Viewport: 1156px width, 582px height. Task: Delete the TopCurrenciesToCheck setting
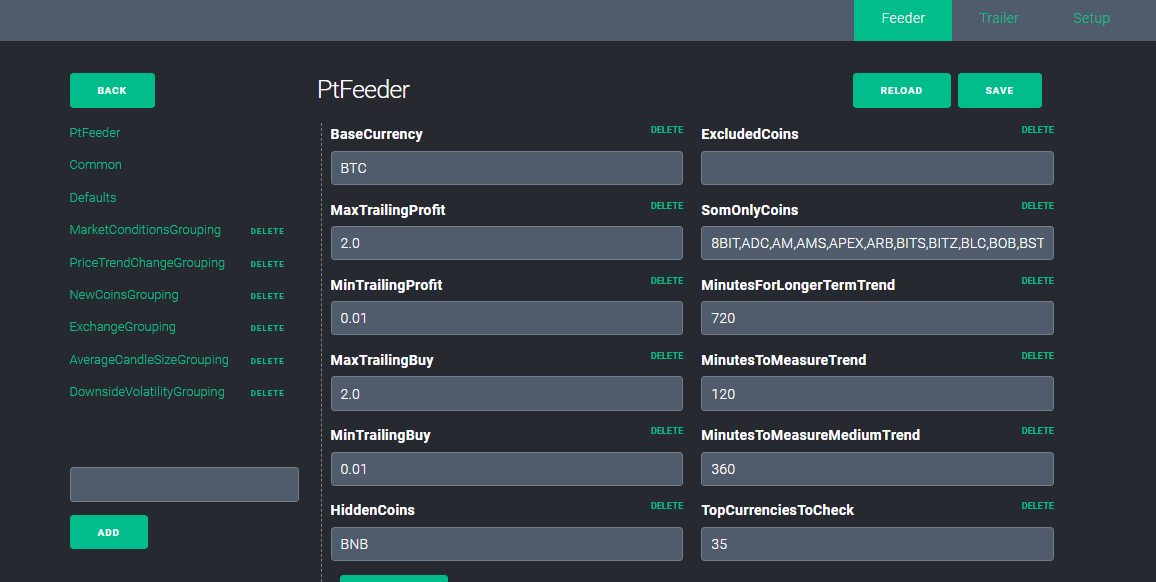point(1037,506)
